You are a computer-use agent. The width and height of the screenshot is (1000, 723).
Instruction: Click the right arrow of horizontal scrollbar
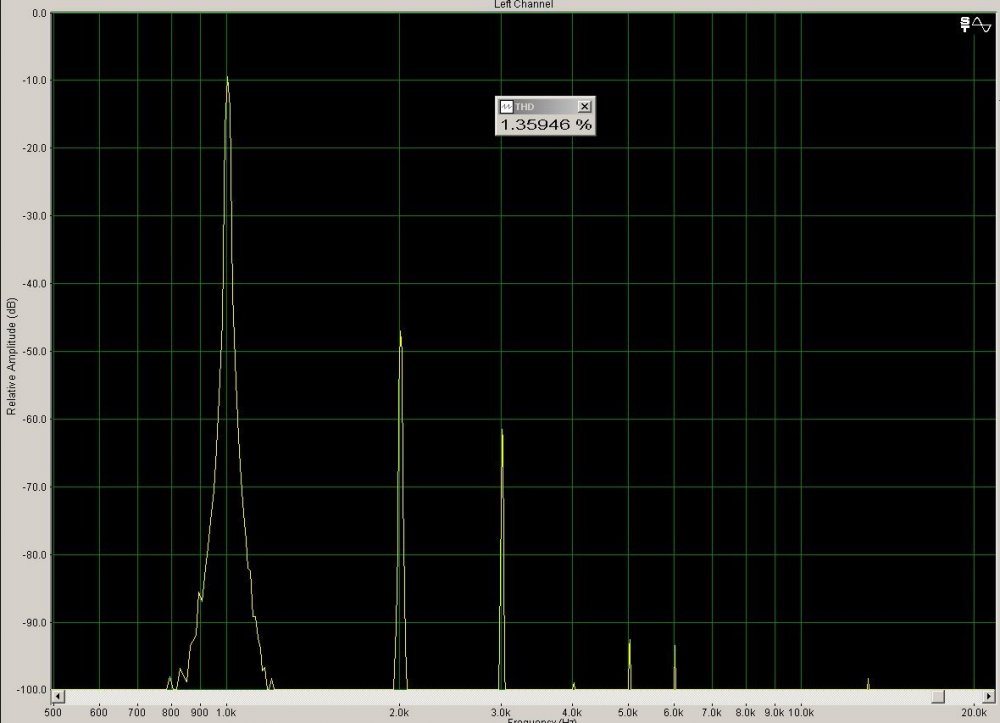pyautogui.click(x=985, y=696)
